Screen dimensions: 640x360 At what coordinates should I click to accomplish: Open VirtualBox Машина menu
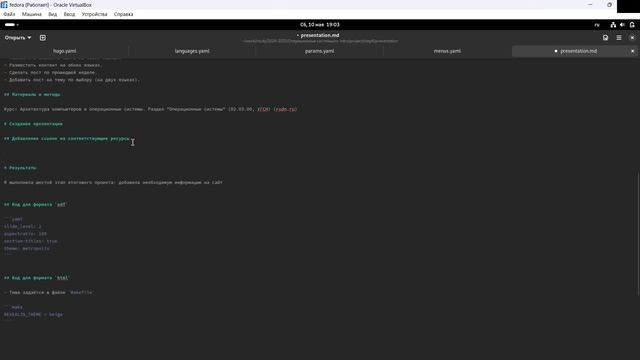pyautogui.click(x=31, y=14)
